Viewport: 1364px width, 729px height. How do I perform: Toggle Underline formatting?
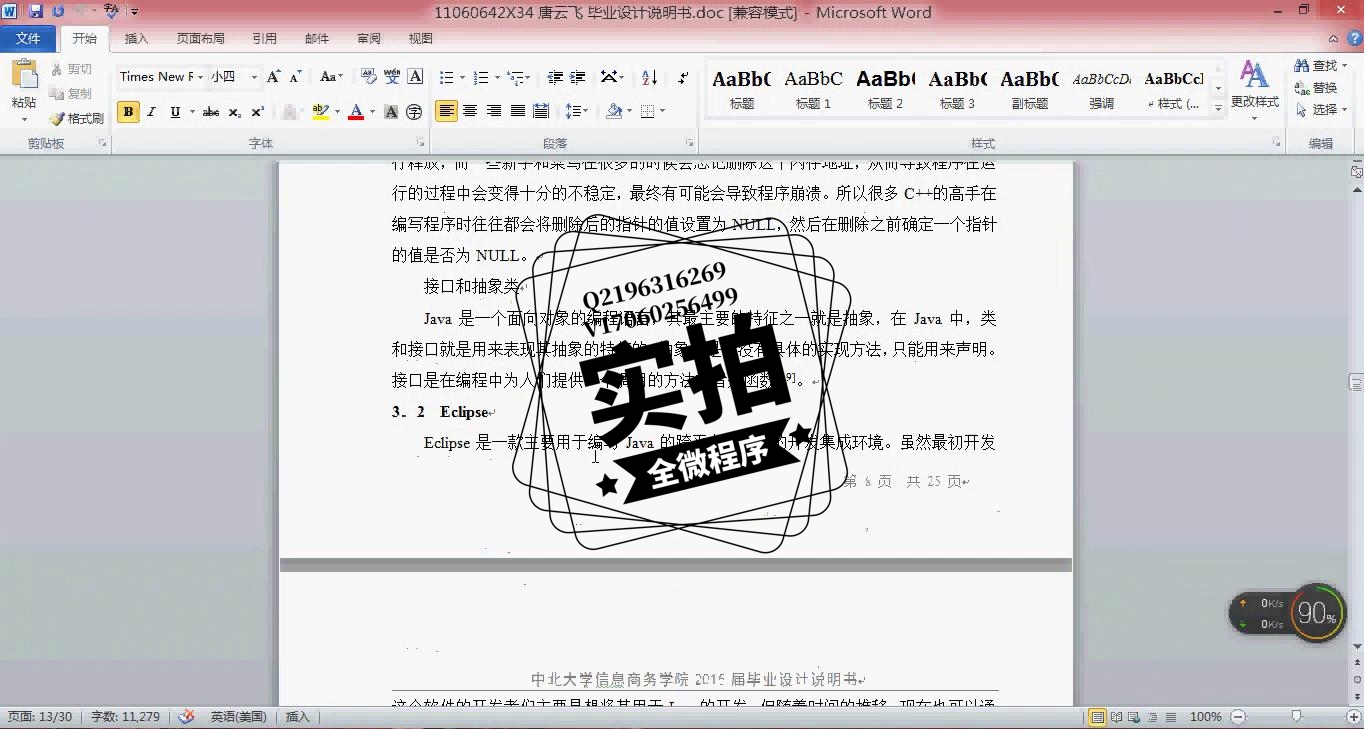pos(175,112)
